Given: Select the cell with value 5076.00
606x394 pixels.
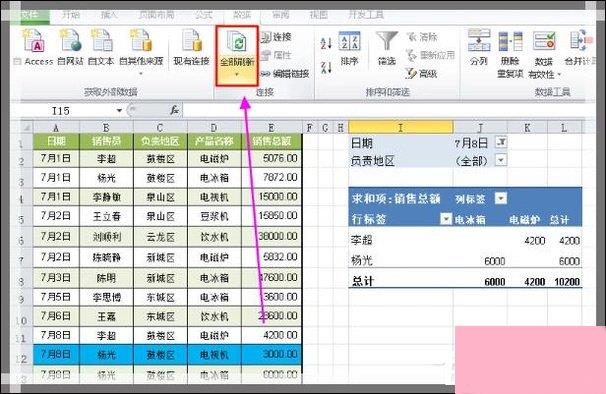Looking at the screenshot, I should (271, 158).
